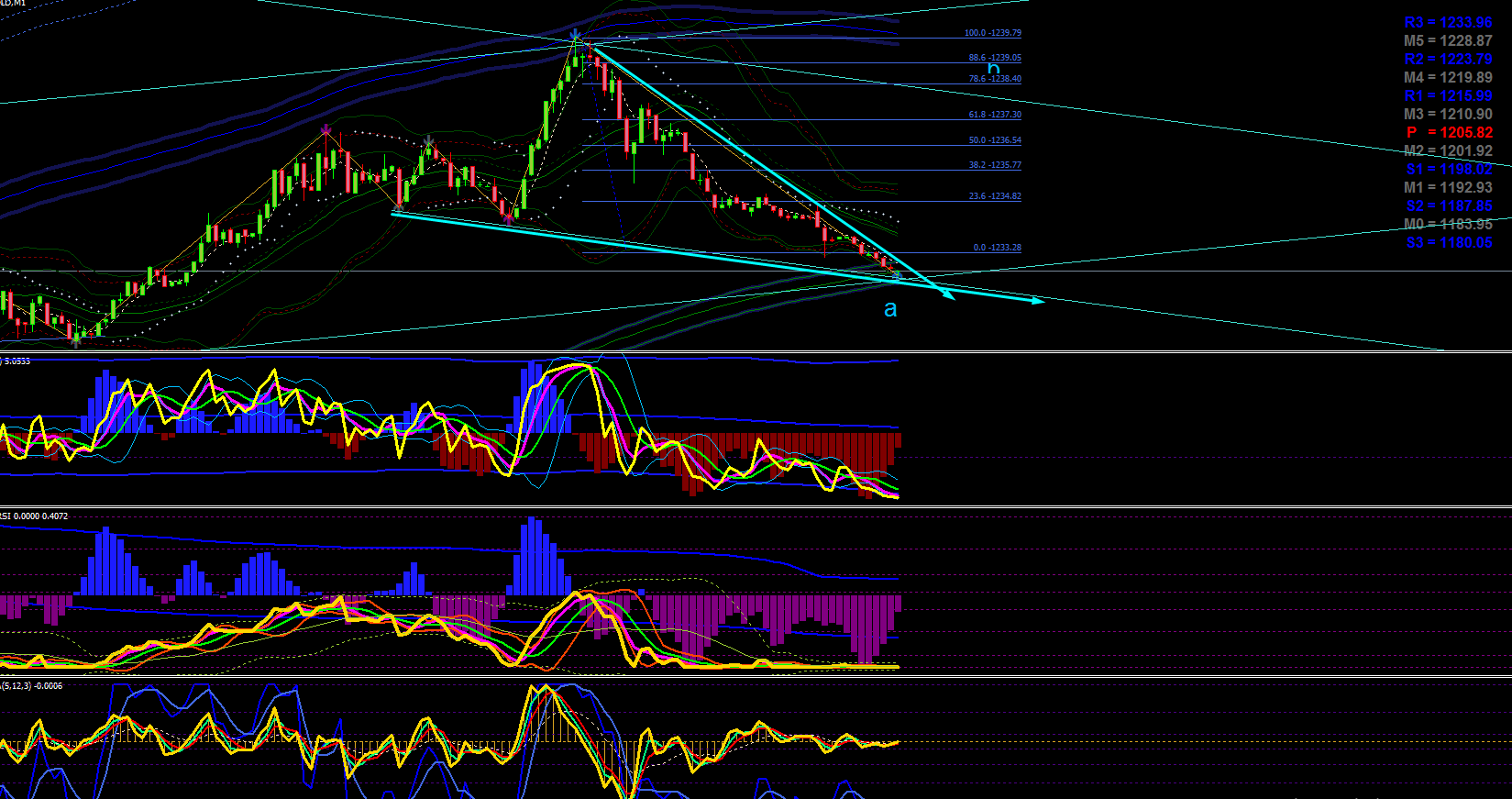This screenshot has width=1512, height=799.
Task: Click the R3 = 1233.96 resistance label
Action: tap(1449, 22)
